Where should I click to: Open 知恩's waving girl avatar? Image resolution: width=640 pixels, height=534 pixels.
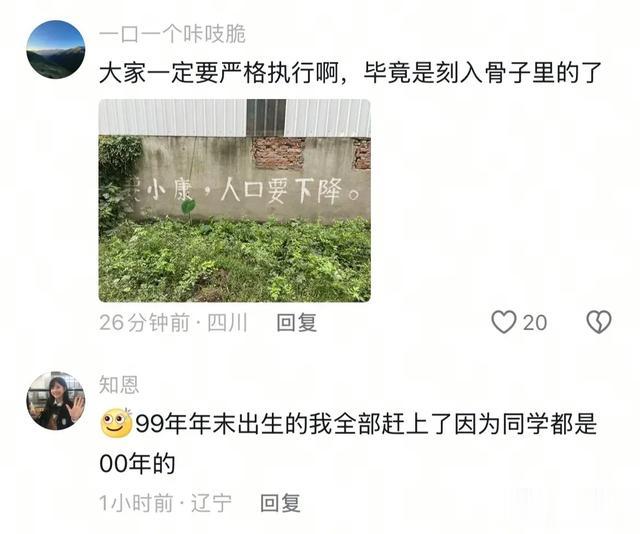coord(56,400)
